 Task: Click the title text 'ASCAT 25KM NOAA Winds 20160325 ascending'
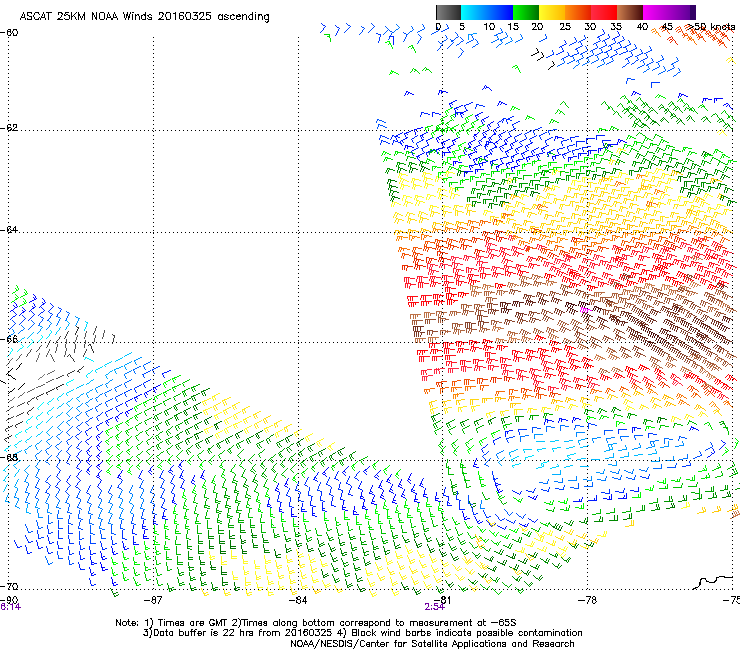click(x=144, y=17)
